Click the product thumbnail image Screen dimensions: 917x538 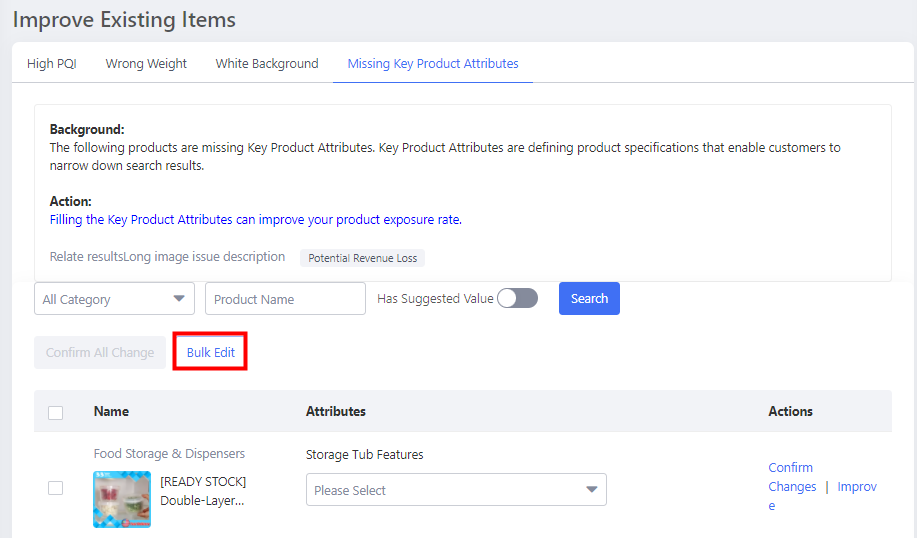122,499
